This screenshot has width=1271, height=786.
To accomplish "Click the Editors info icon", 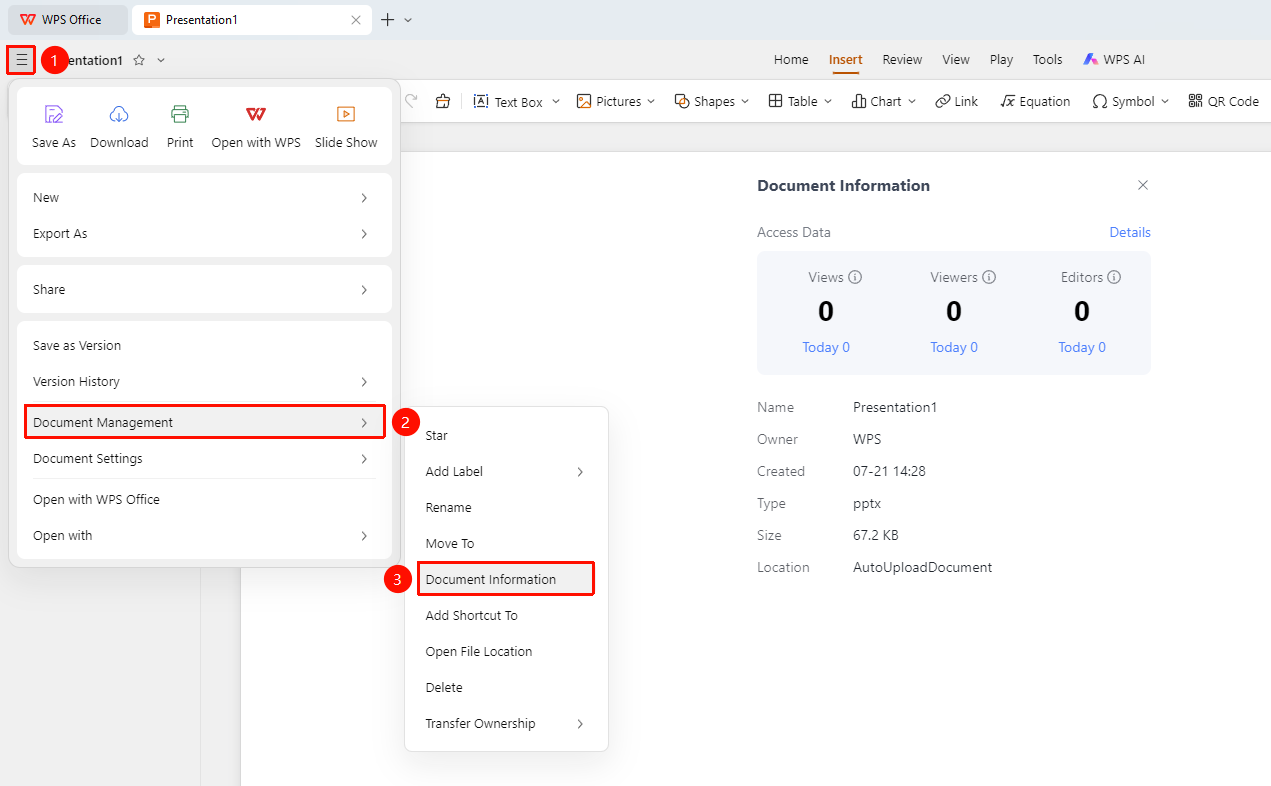I will 1114,277.
